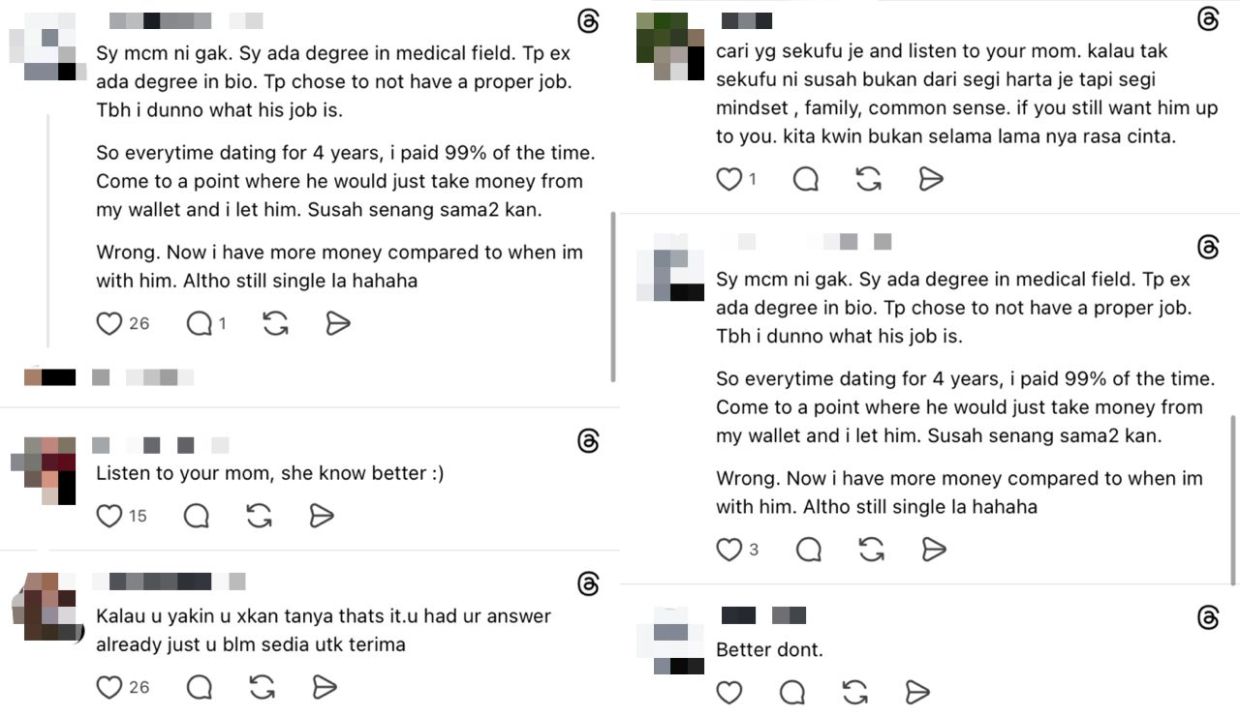Open Threads logo on "Better dont." comment

pos(1208,618)
